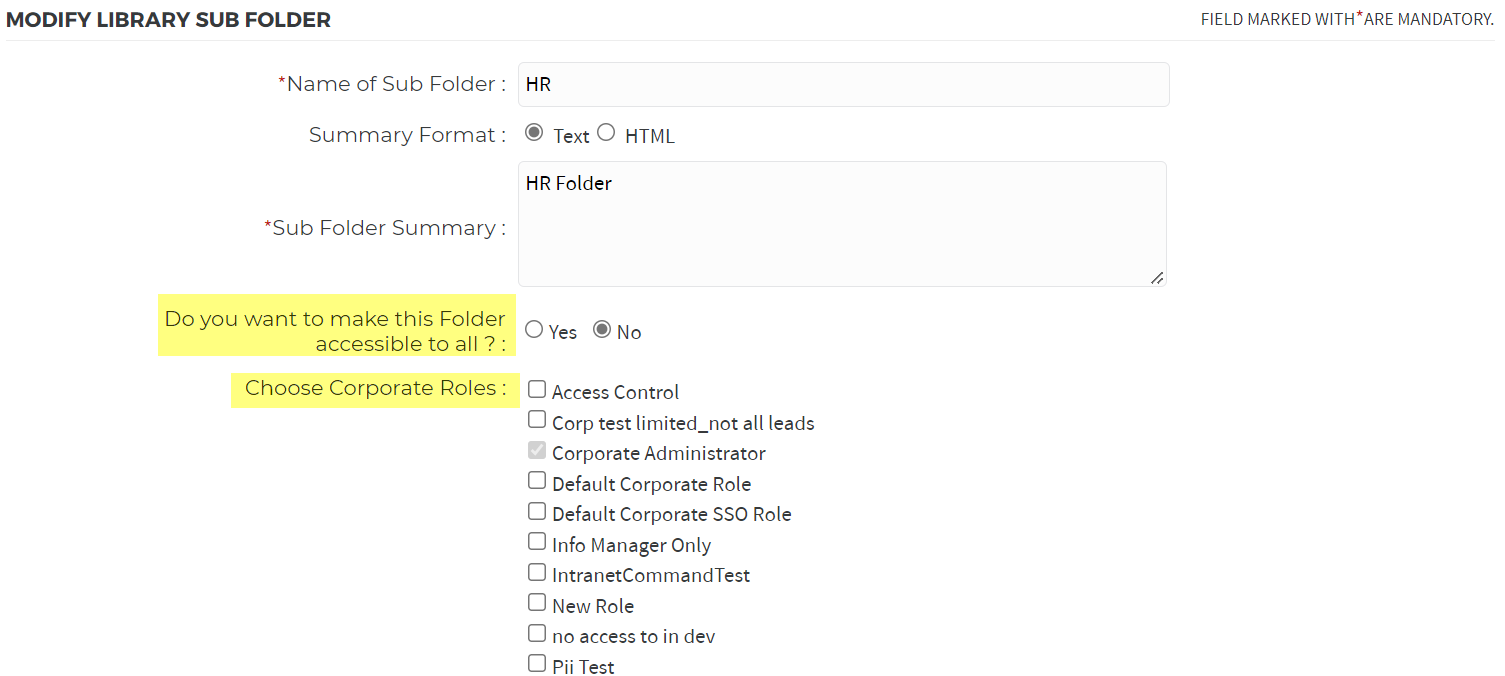
Task: Check Corp test limited_not all leads checkbox
Action: click(537, 420)
